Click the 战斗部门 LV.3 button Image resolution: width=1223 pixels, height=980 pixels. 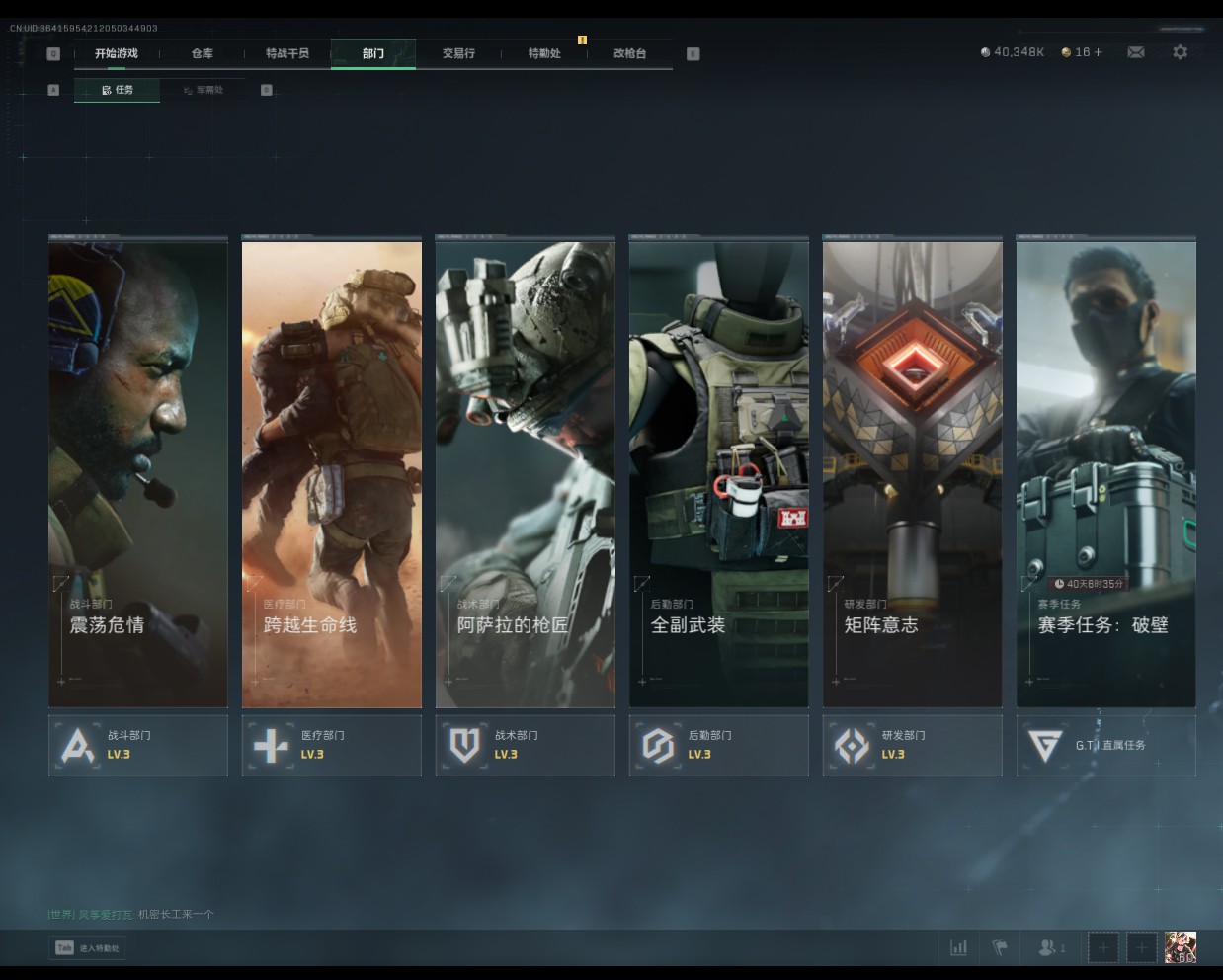[138, 746]
